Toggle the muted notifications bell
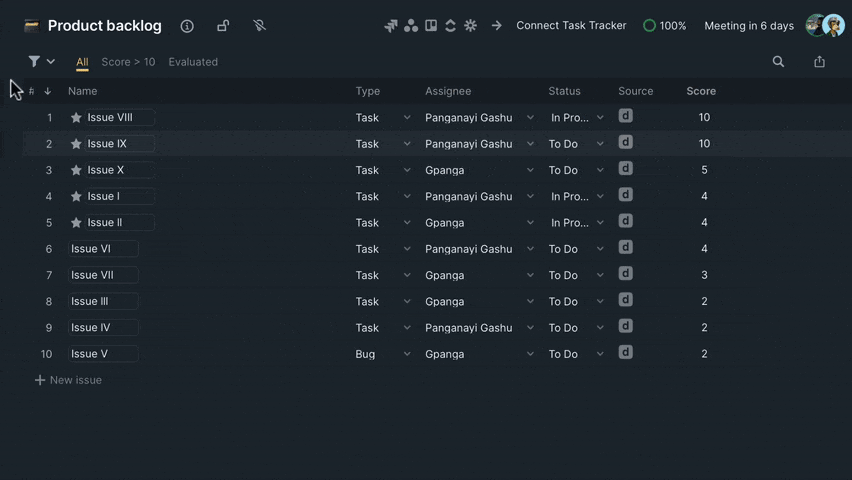Image resolution: width=852 pixels, height=480 pixels. pyautogui.click(x=259, y=26)
